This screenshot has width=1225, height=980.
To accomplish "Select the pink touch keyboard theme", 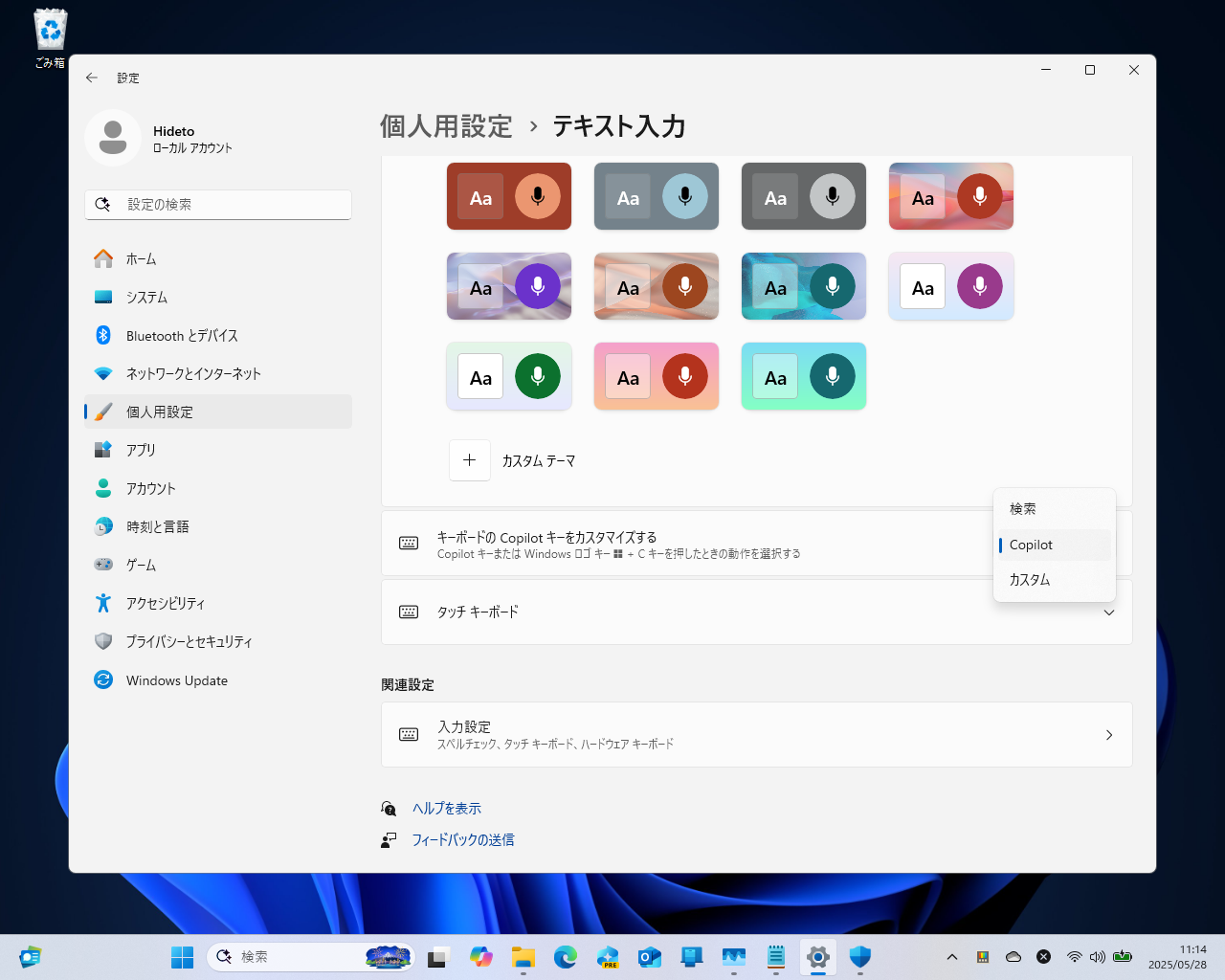I will click(x=657, y=376).
